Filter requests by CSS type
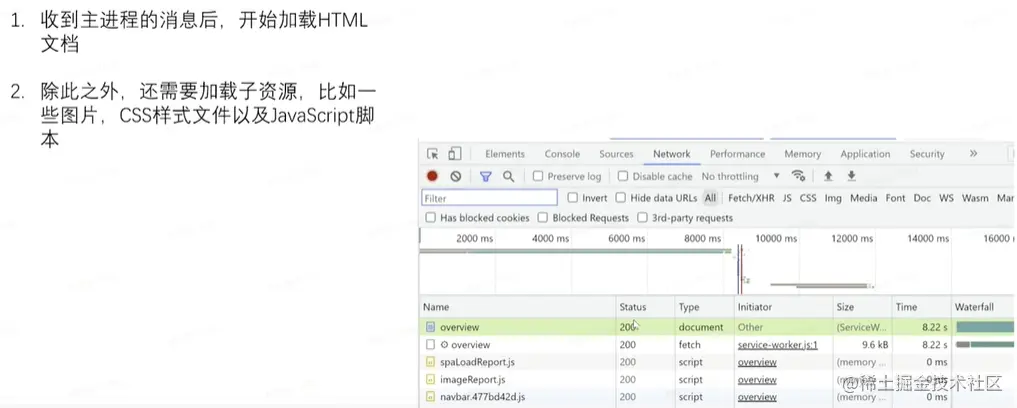Screen dimensions: 1017x408 point(808,198)
